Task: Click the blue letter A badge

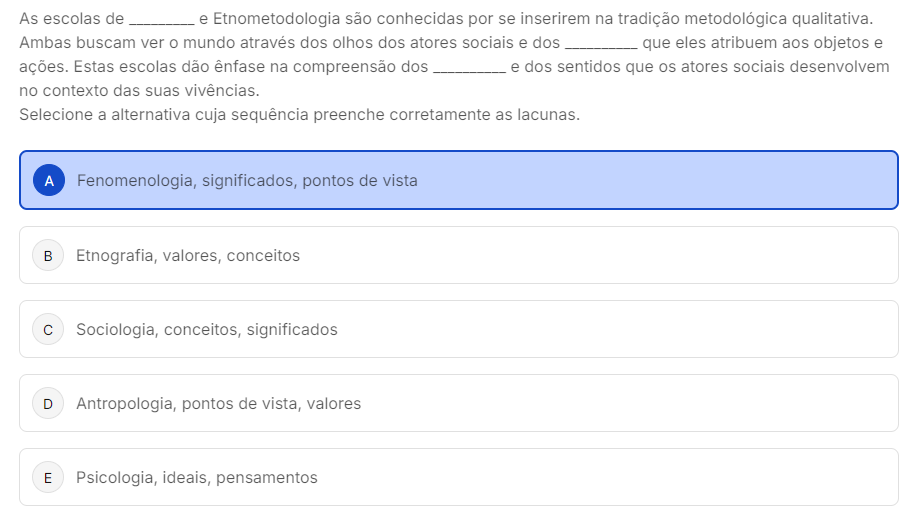Action: tap(49, 180)
